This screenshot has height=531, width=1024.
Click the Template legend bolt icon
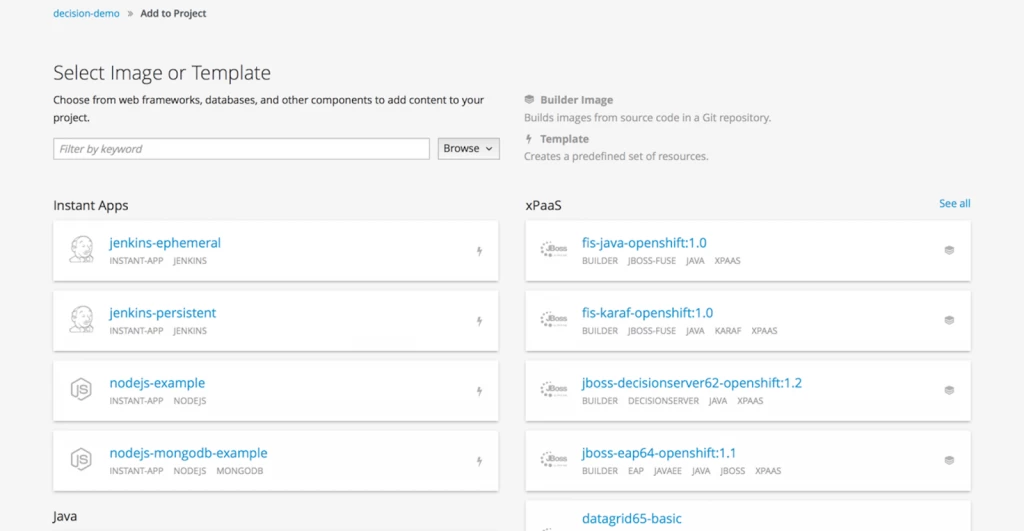(529, 138)
